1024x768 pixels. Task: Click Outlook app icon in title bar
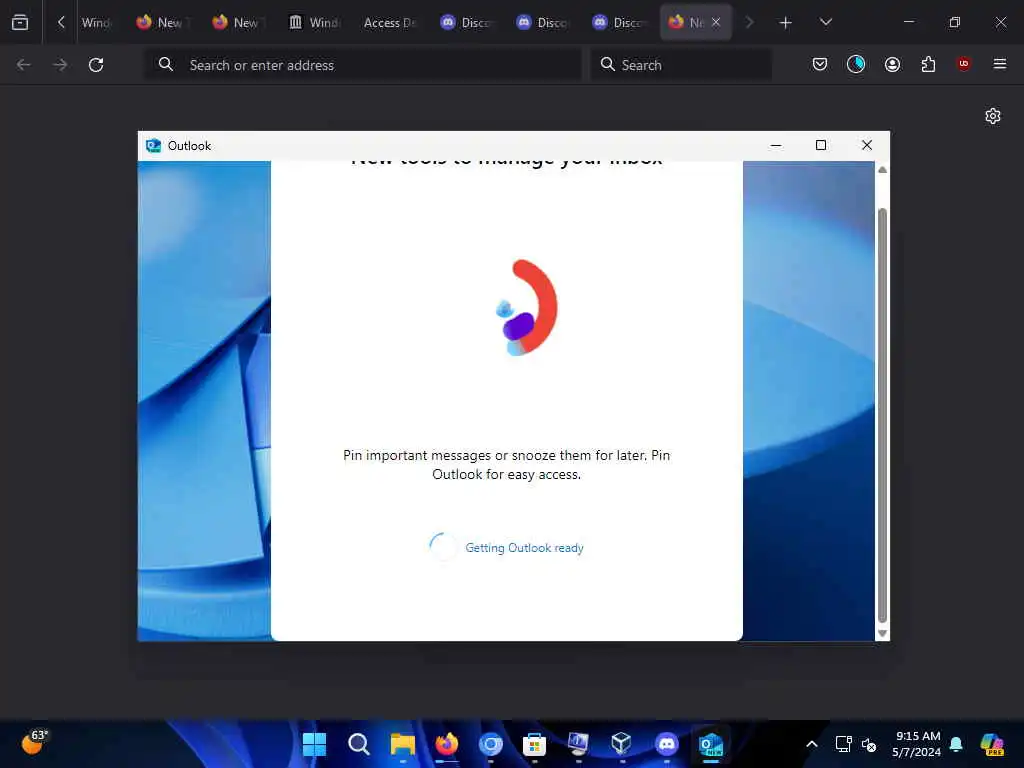pyautogui.click(x=153, y=146)
